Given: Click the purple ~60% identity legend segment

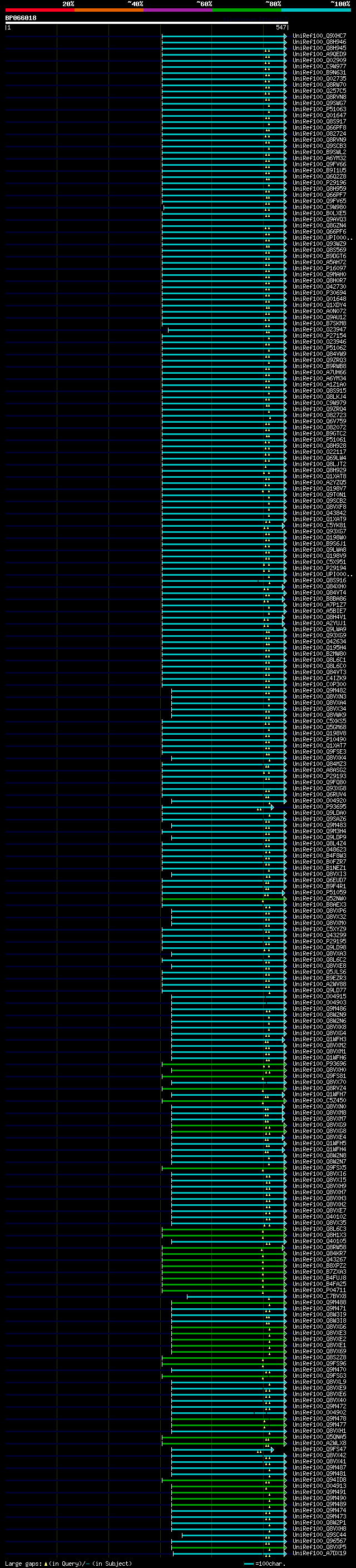Looking at the screenshot, I should (177, 10).
